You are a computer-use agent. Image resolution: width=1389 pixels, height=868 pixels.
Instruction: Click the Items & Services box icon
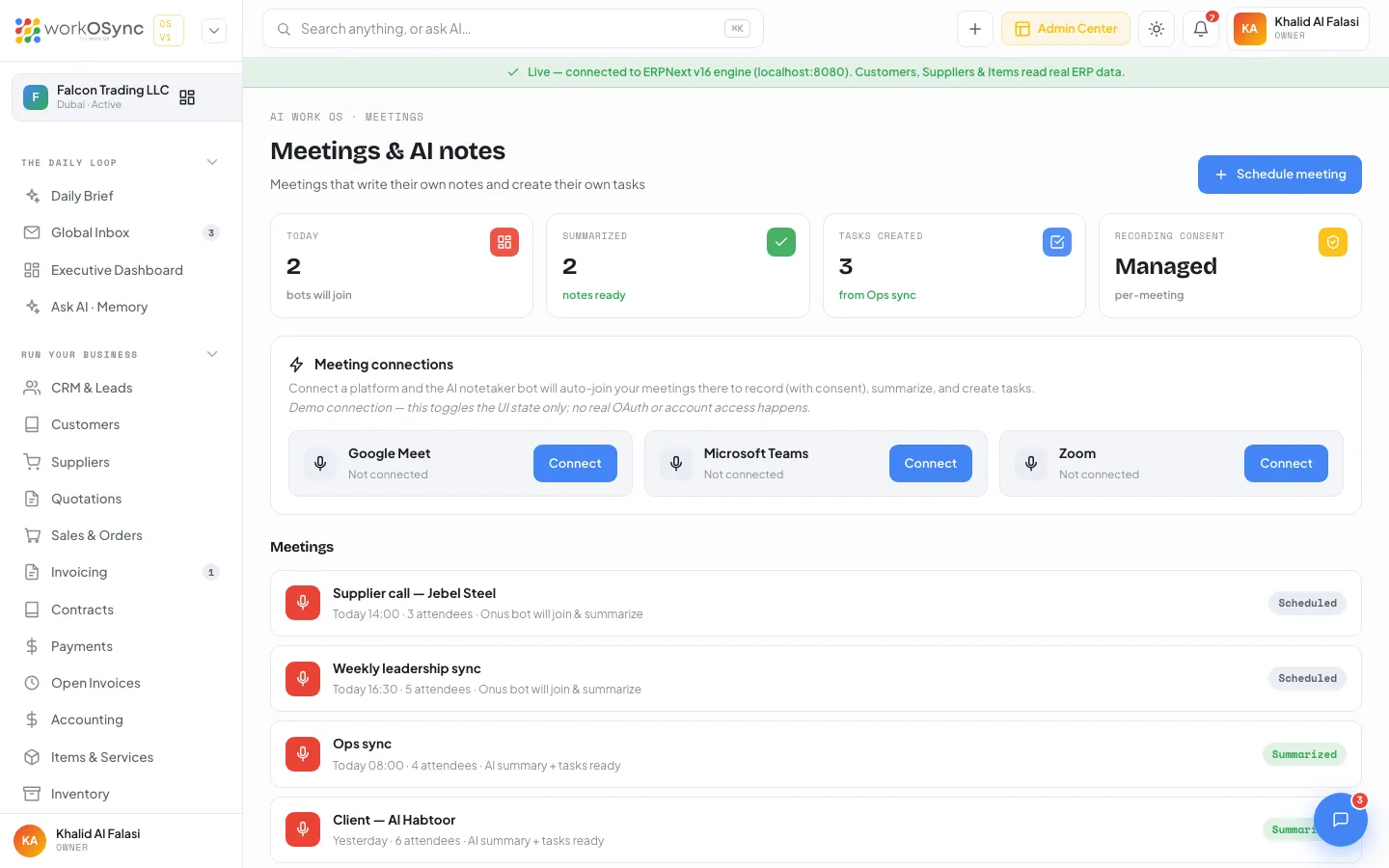tap(32, 757)
